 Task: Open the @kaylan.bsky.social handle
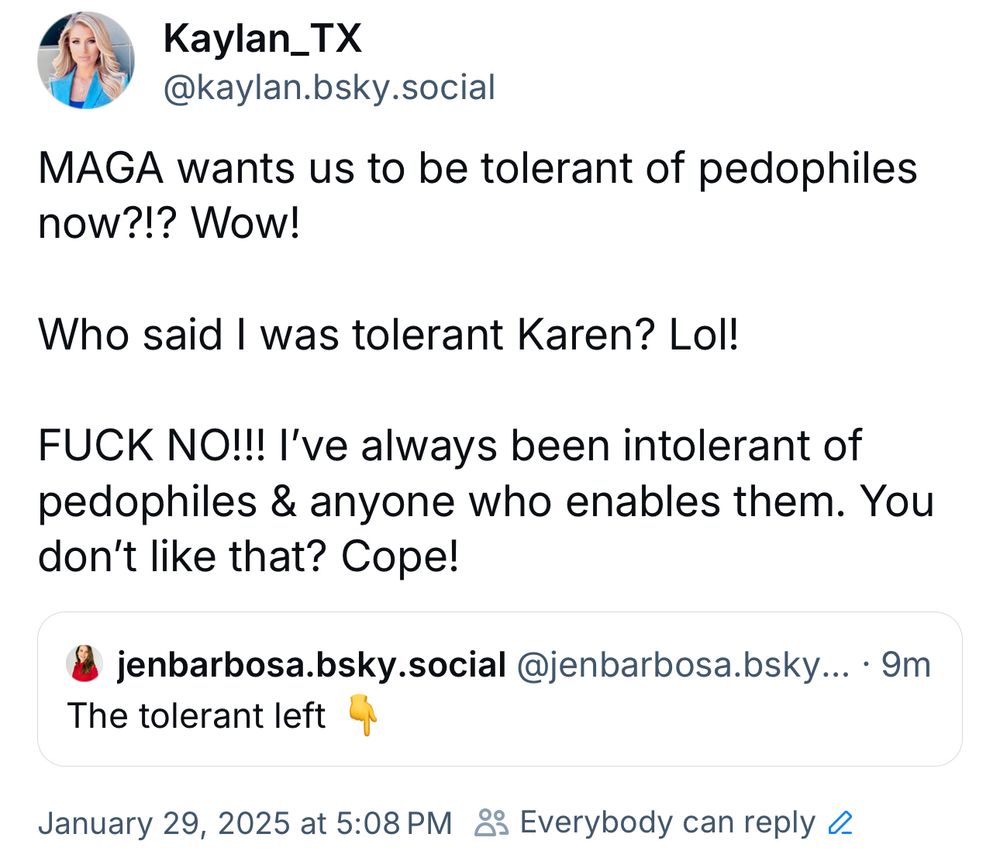pyautogui.click(x=327, y=87)
